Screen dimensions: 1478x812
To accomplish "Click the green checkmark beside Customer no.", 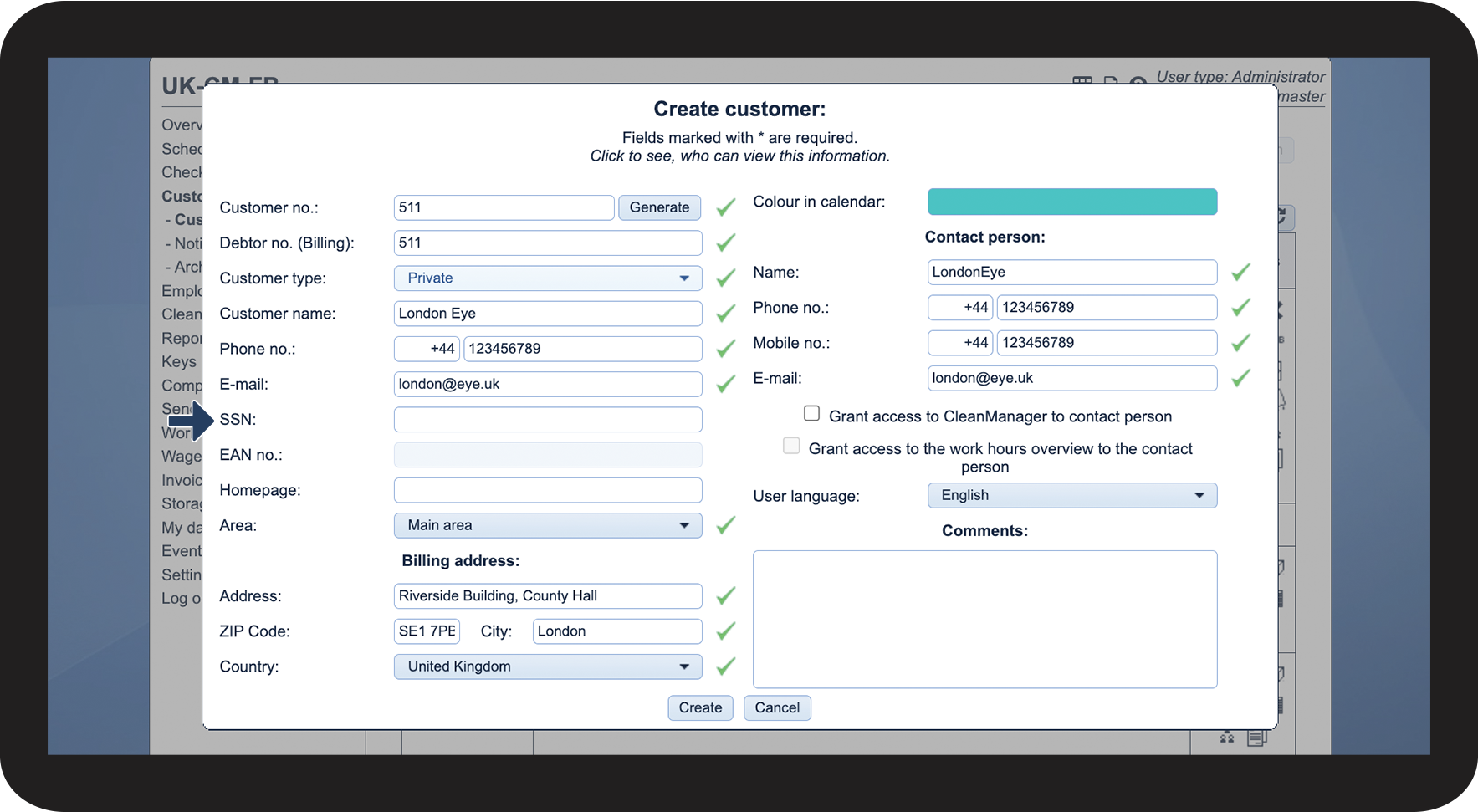I will 725,207.
